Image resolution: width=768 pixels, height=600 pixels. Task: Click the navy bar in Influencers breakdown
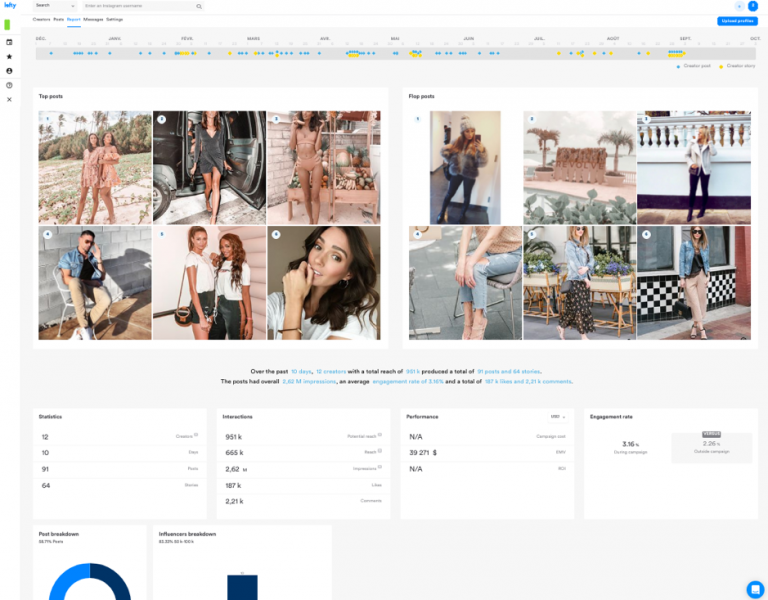tap(242, 587)
